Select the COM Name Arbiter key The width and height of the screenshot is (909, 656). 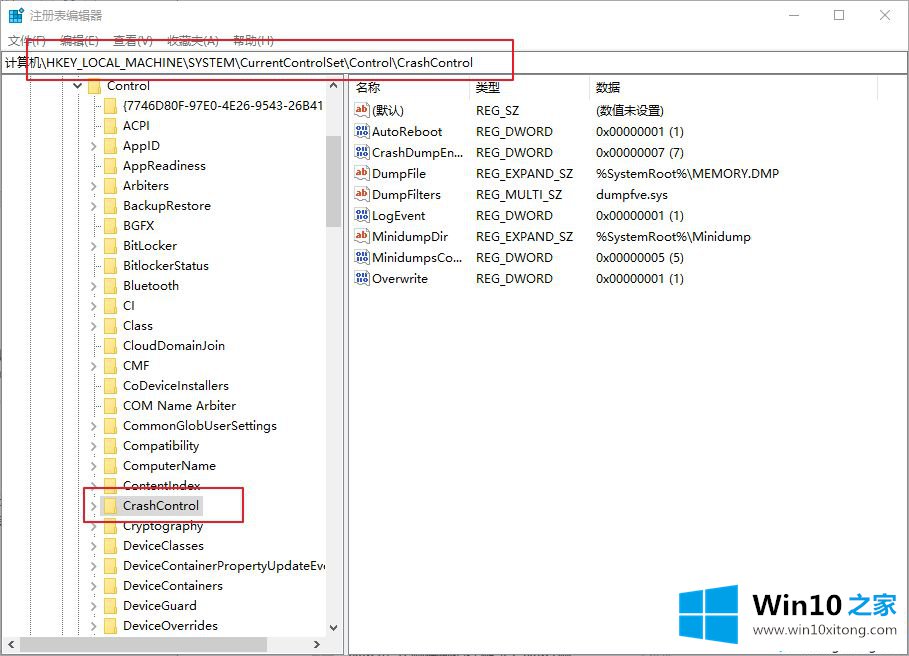179,406
